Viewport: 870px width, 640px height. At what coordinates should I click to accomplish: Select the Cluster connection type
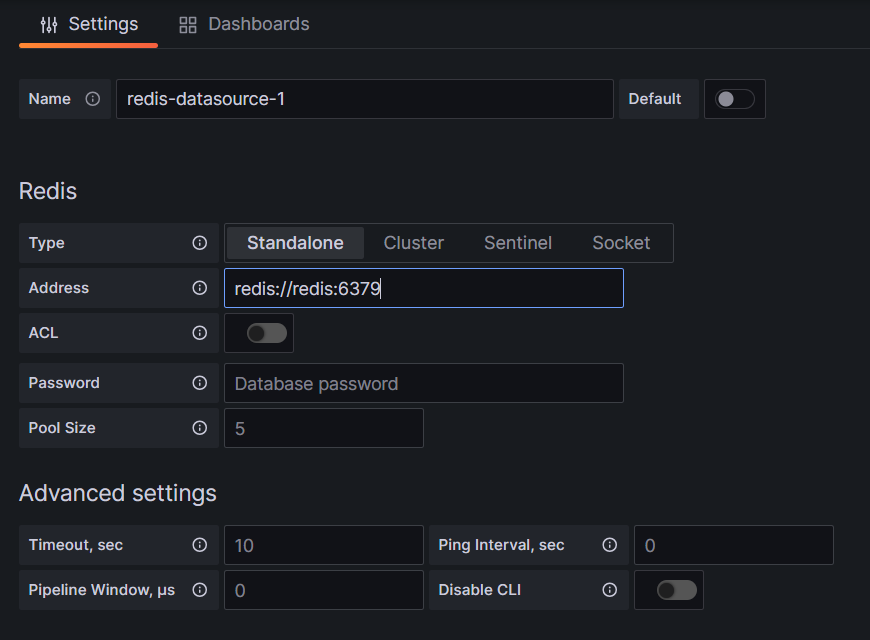coord(414,243)
